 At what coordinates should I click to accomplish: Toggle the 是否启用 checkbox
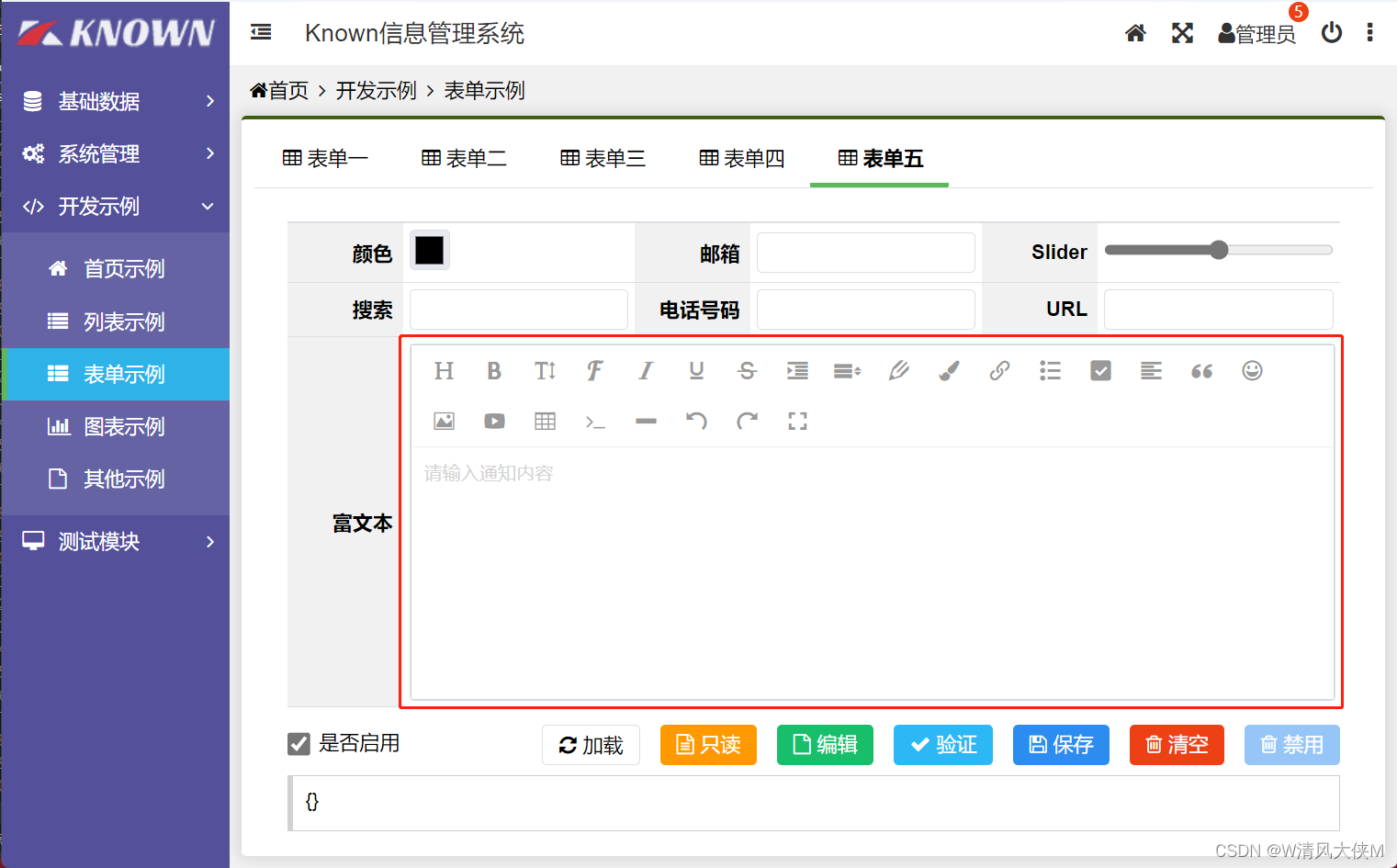click(x=299, y=743)
